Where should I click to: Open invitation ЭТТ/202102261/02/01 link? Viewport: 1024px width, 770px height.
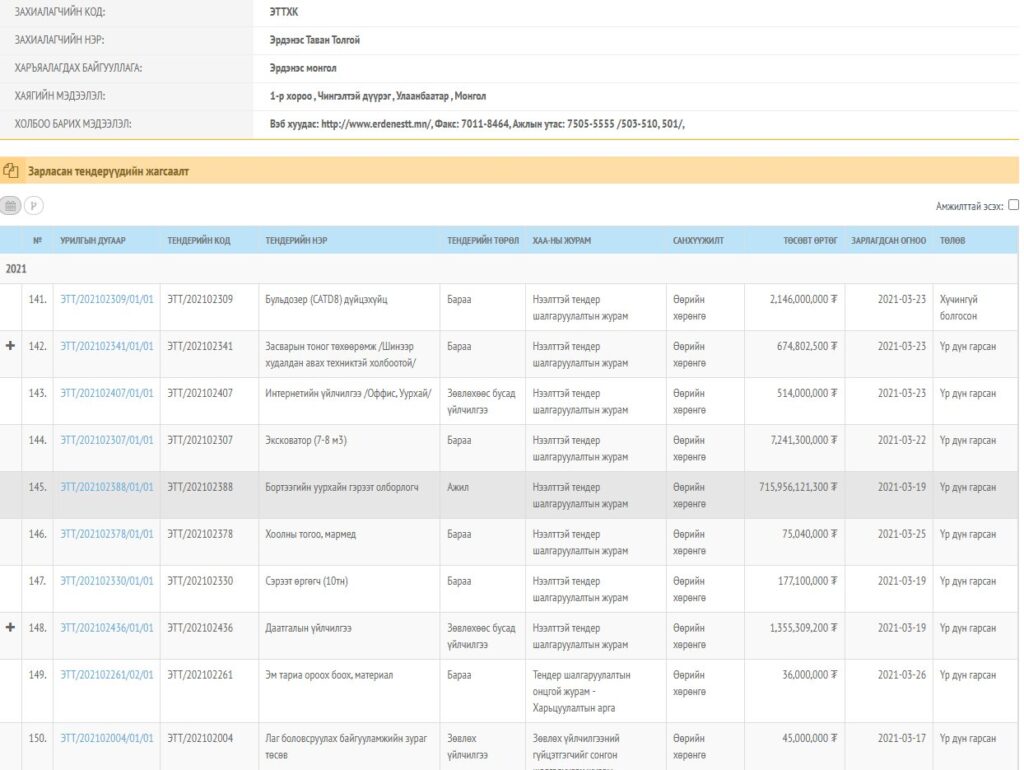[x=107, y=675]
